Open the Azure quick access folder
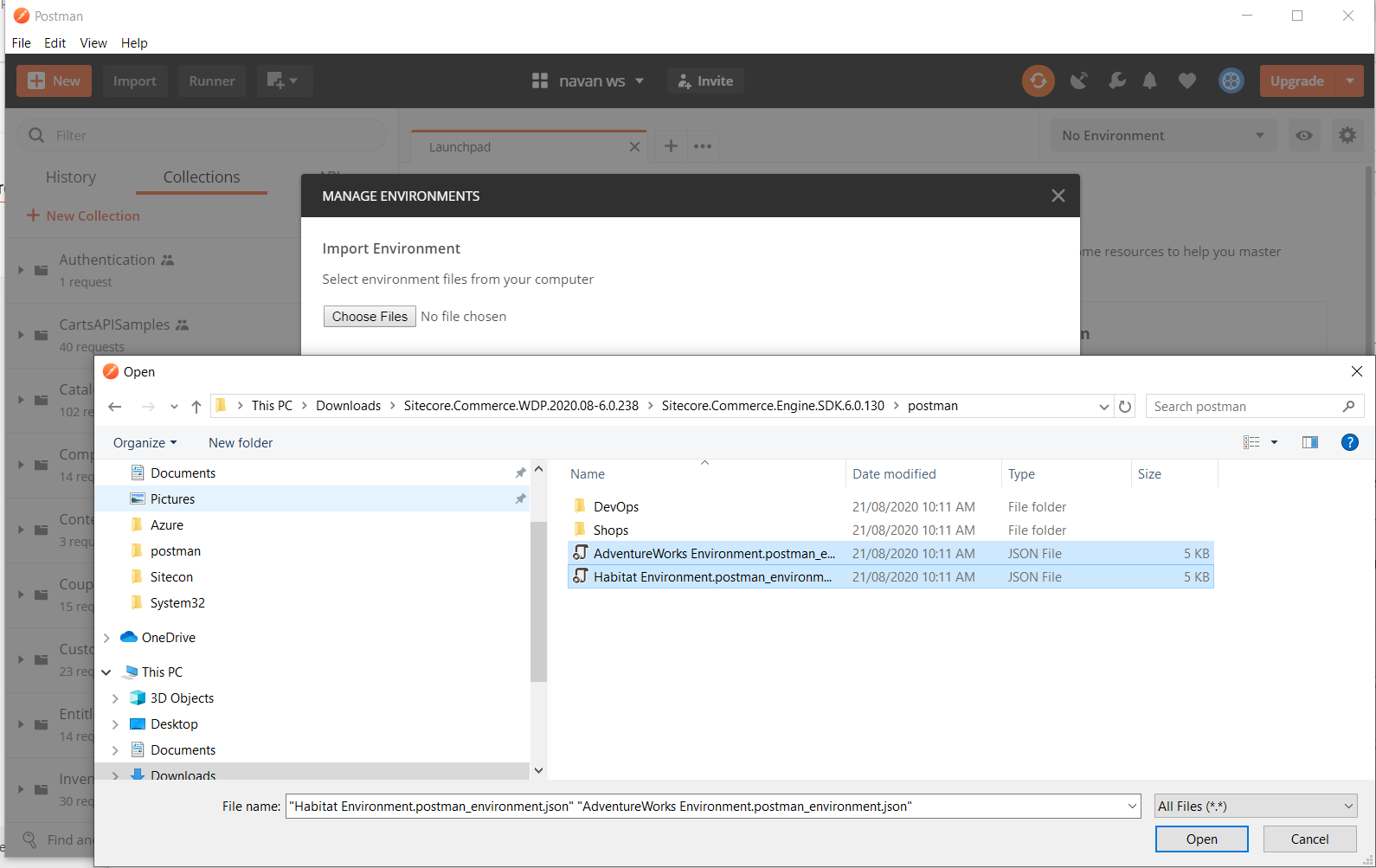This screenshot has width=1376, height=868. click(x=166, y=524)
